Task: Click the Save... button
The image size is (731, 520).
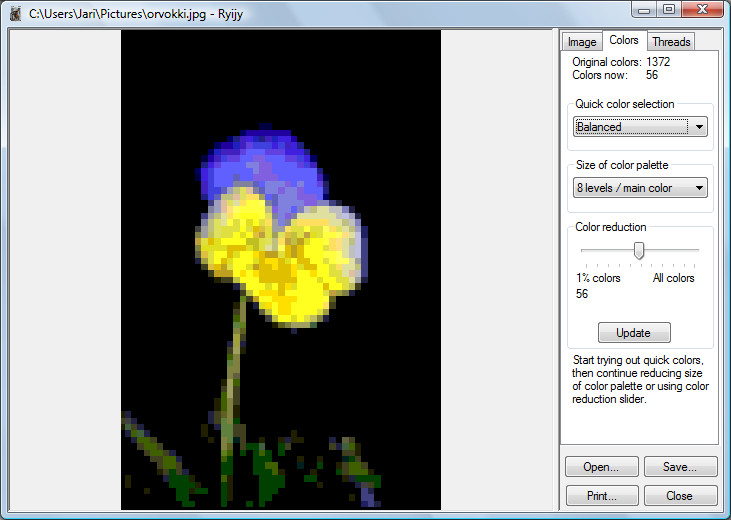Action: point(680,467)
